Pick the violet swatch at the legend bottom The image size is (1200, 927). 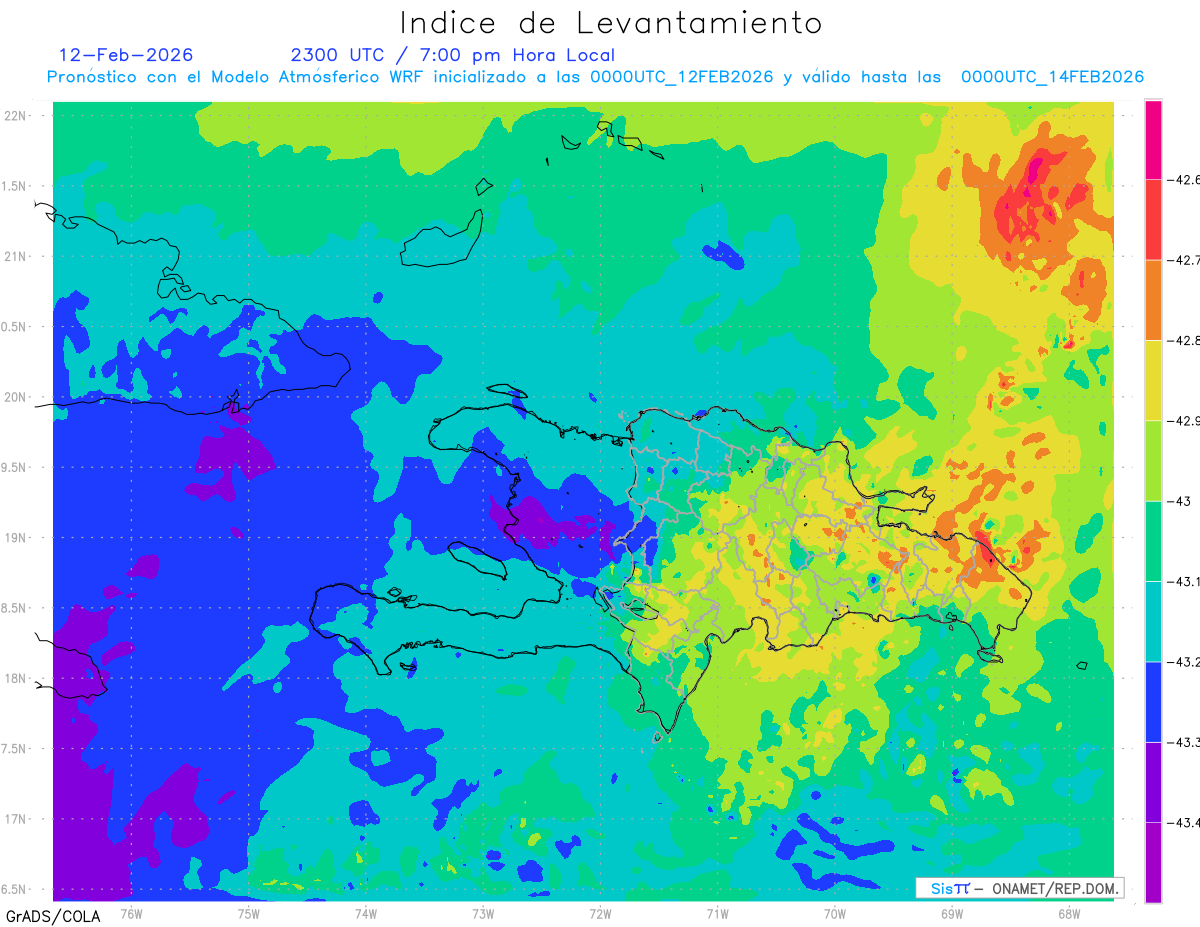(x=1153, y=862)
